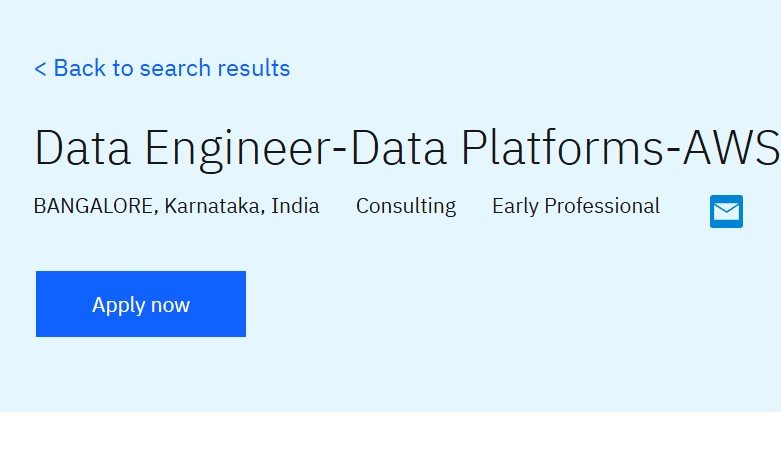
Task: Click the words 'search results' in the back link
Action: tap(215, 68)
